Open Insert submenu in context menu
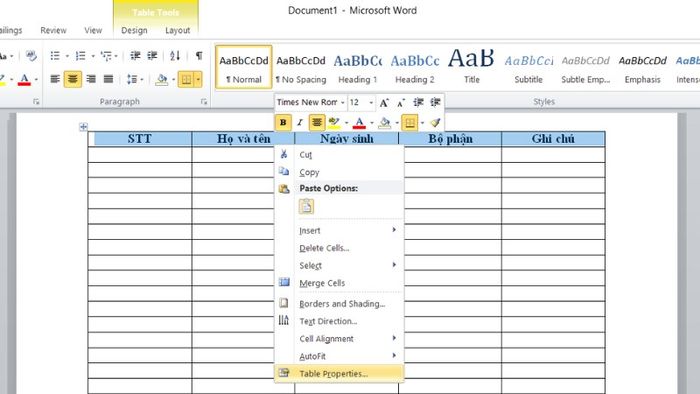The width and height of the screenshot is (700, 394). tap(339, 230)
